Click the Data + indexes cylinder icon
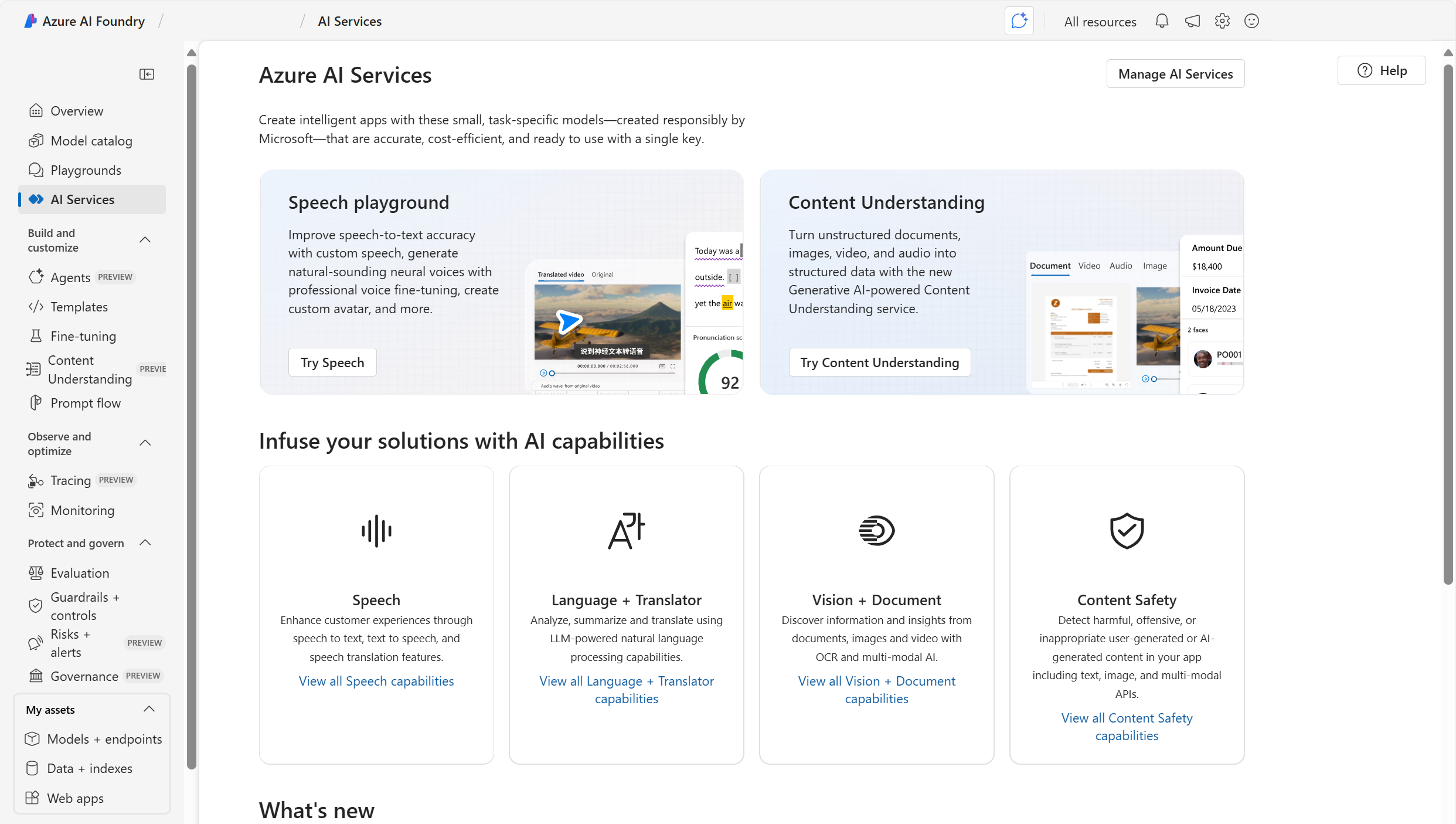Screen dimensions: 1456x824 coord(32,768)
